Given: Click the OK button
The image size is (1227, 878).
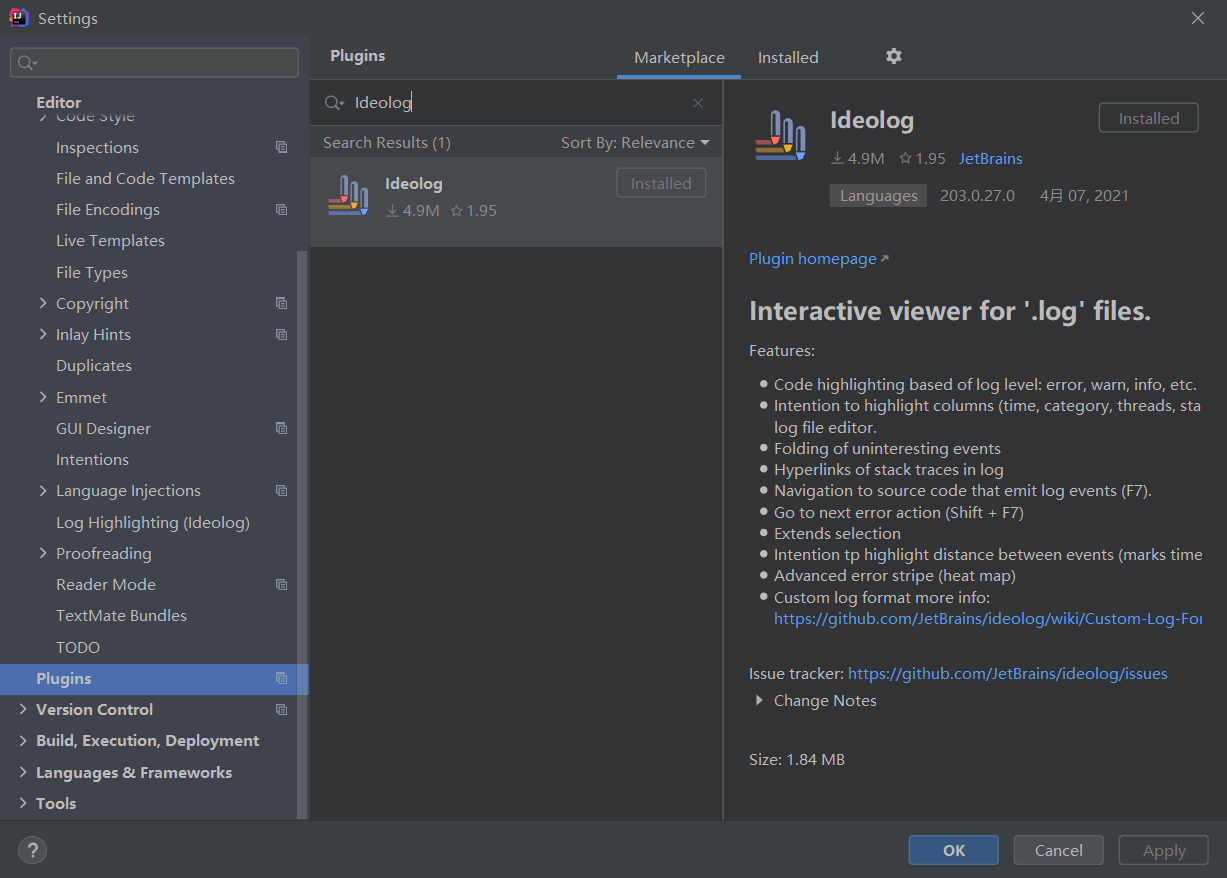Looking at the screenshot, I should [x=954, y=850].
